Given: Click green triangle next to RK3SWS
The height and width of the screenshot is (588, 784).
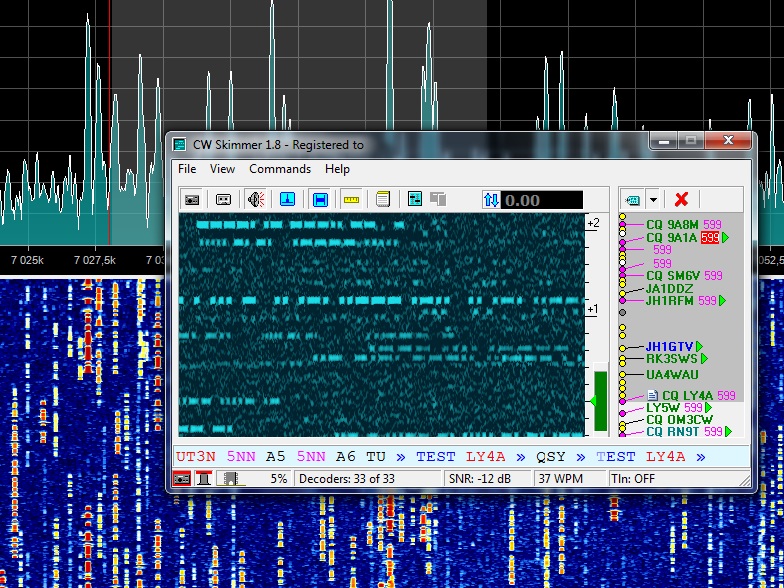Looking at the screenshot, I should (704, 358).
